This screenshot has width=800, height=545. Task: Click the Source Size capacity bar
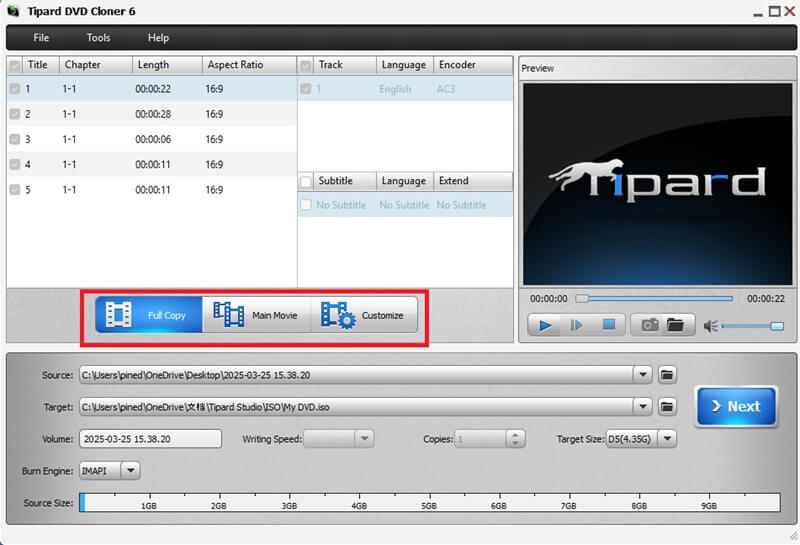click(x=430, y=502)
